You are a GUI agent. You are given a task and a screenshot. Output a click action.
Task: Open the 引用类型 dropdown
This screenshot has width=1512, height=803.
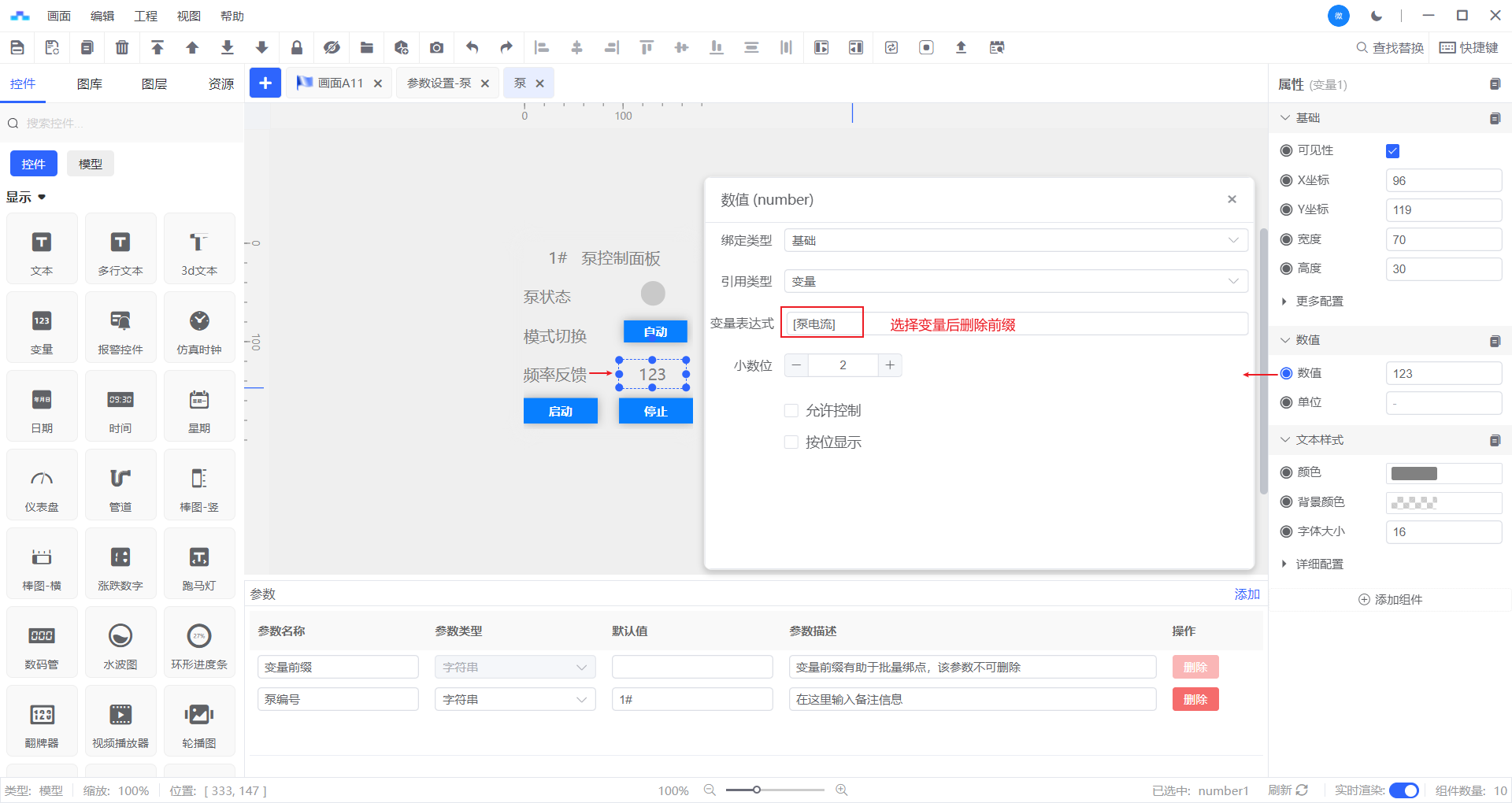(x=1015, y=281)
